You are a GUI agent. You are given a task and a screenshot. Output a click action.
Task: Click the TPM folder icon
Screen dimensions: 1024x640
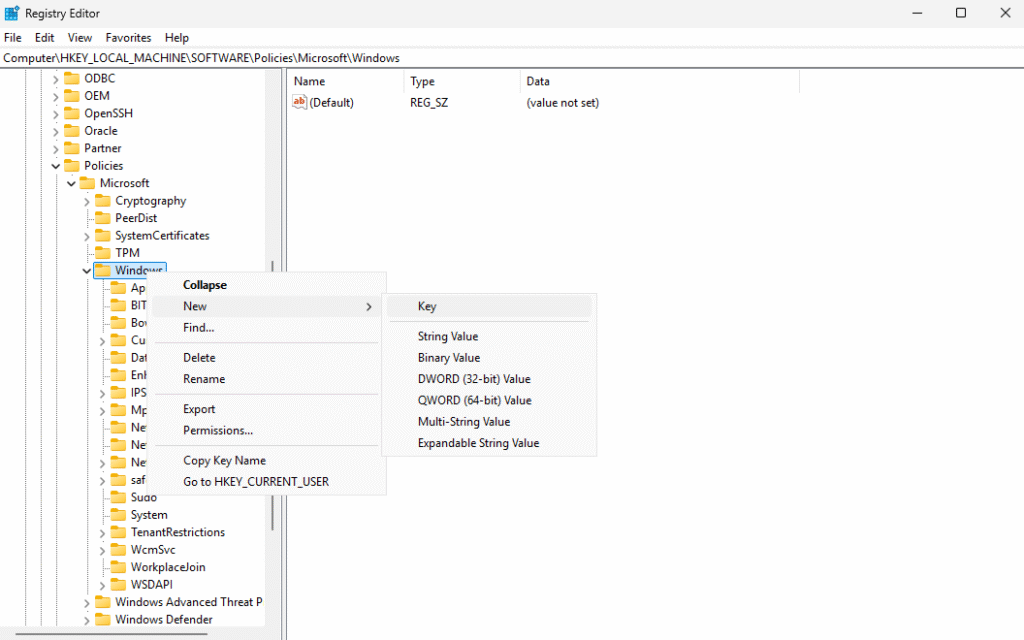(x=102, y=253)
